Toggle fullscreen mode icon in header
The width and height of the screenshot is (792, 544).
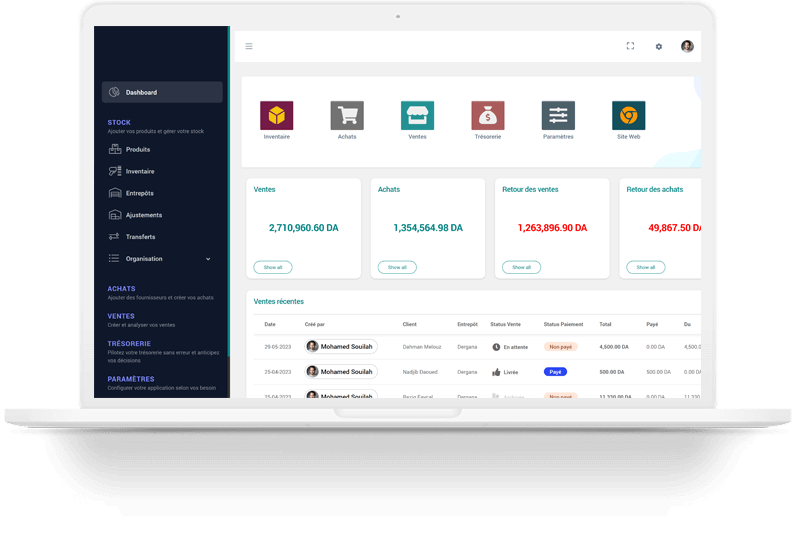click(630, 46)
